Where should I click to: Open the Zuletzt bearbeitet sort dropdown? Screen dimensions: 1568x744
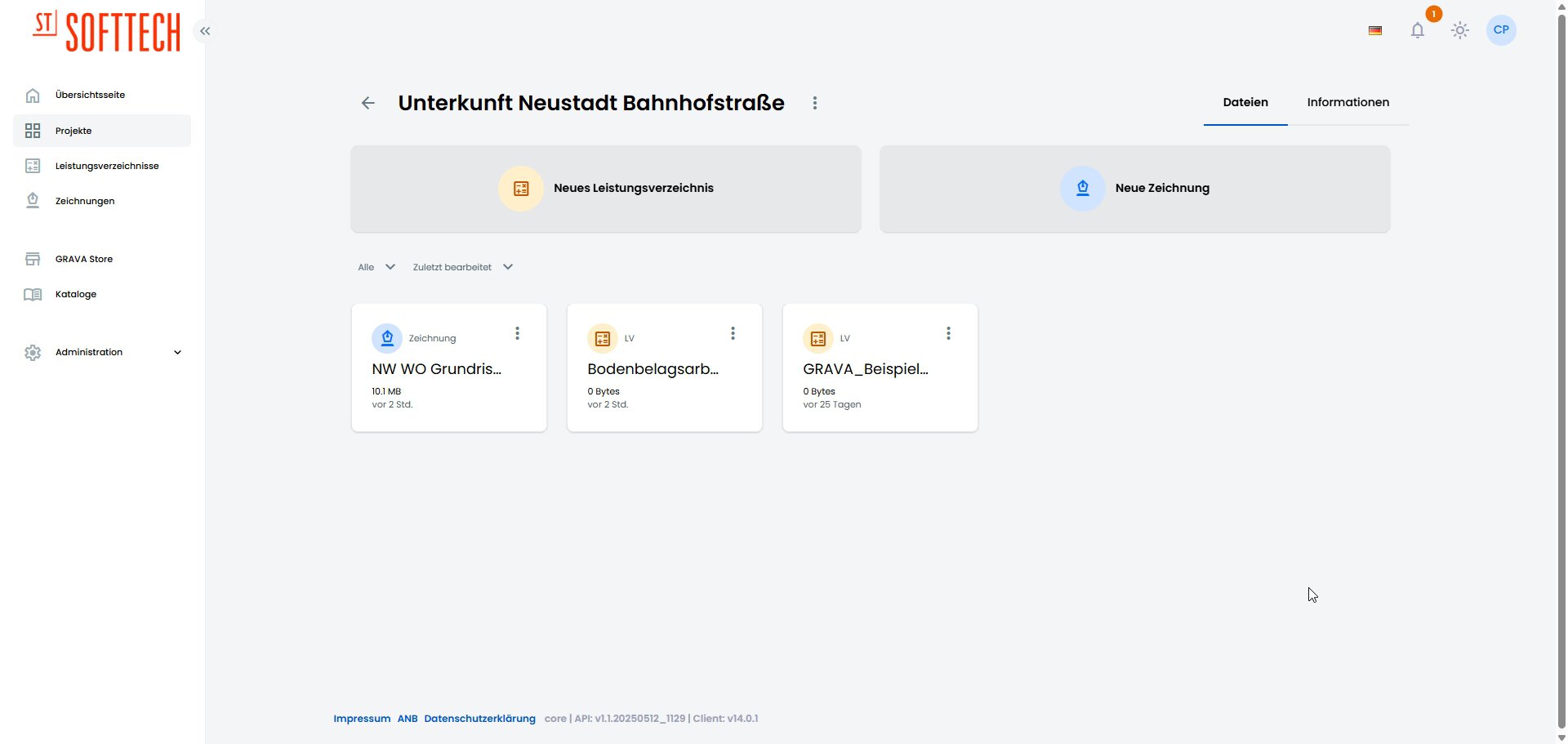point(462,267)
